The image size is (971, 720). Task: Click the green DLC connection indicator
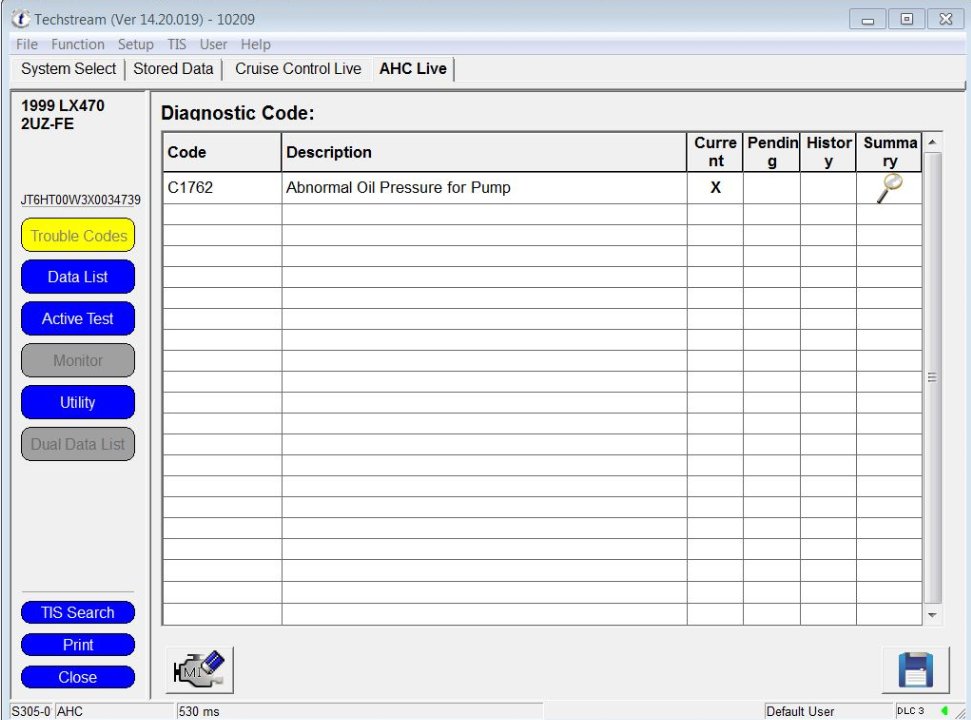pyautogui.click(x=945, y=711)
